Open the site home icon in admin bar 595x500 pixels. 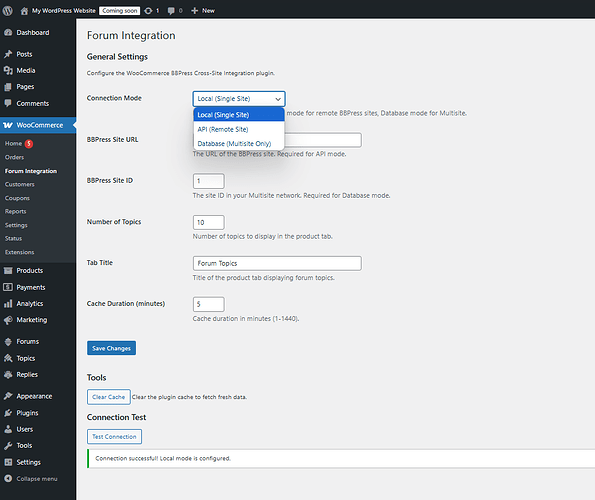24,11
